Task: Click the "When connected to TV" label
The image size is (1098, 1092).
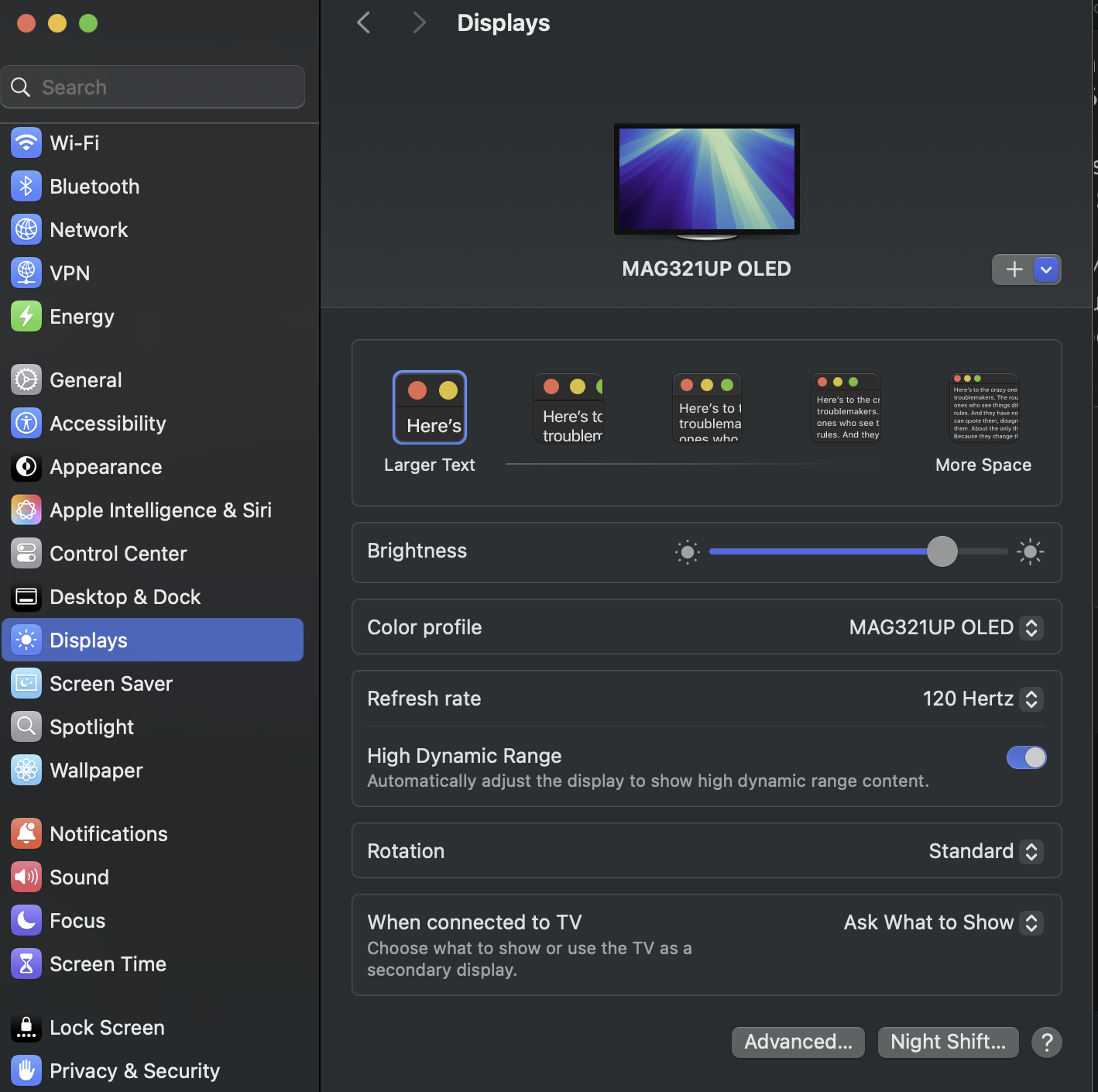Action: pyautogui.click(x=475, y=922)
